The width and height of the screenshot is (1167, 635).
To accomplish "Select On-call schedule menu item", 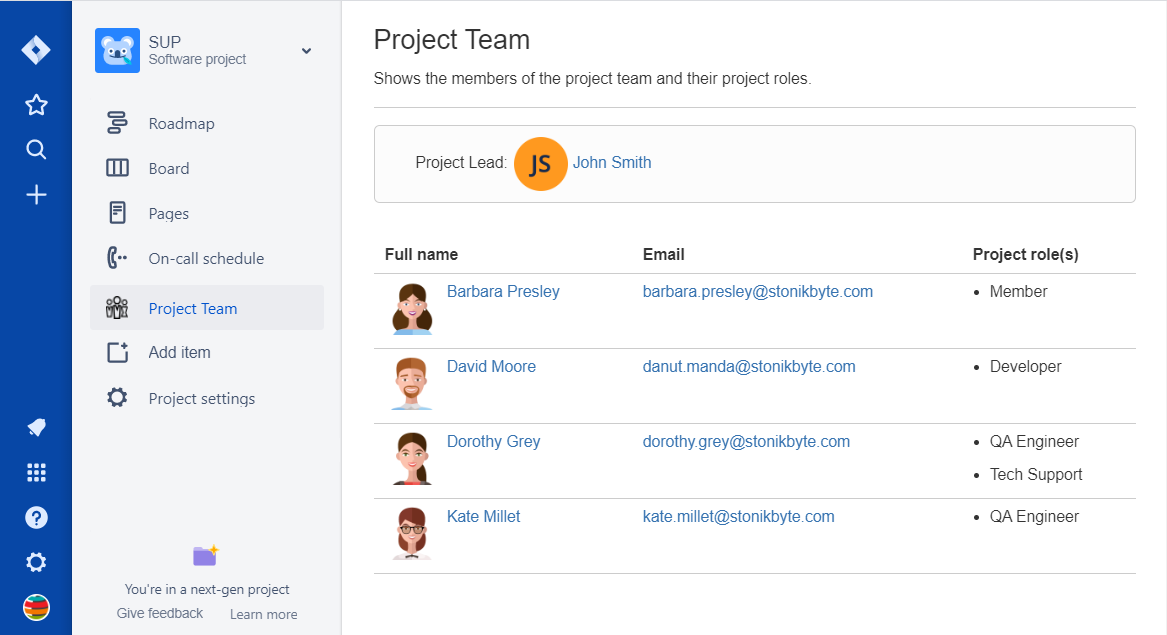I will coord(206,259).
